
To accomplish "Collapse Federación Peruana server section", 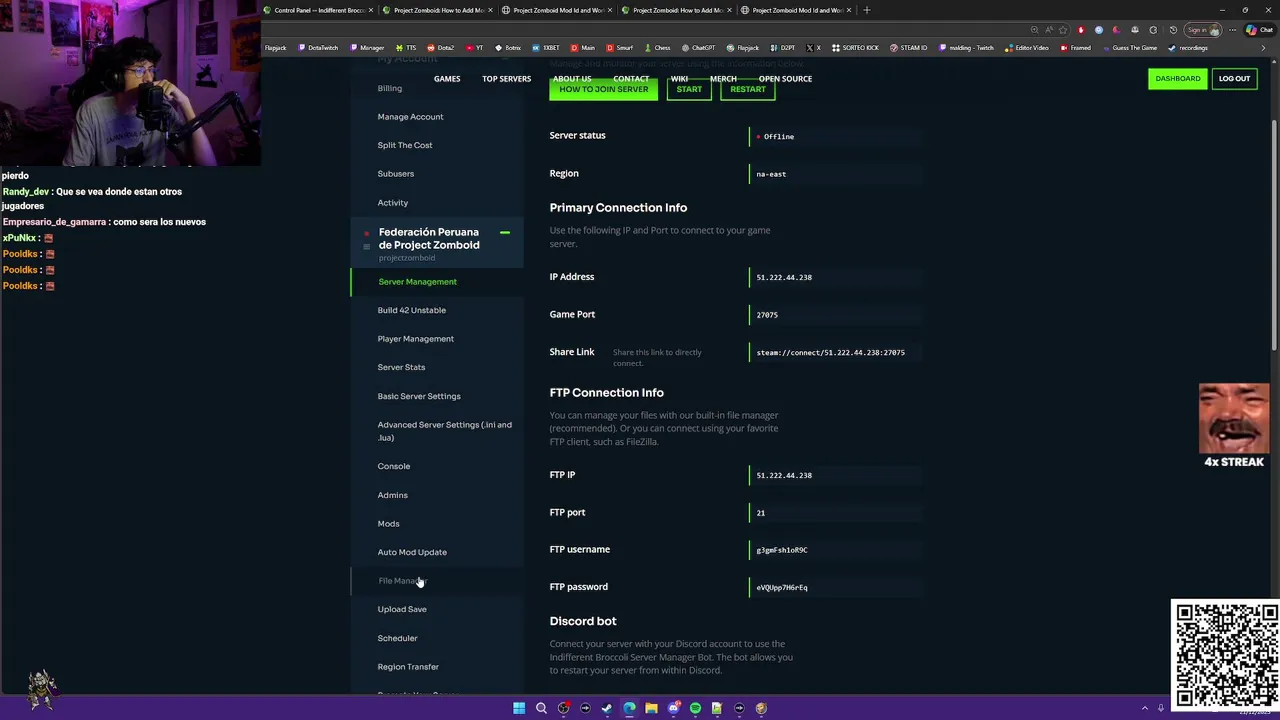I will tap(505, 232).
